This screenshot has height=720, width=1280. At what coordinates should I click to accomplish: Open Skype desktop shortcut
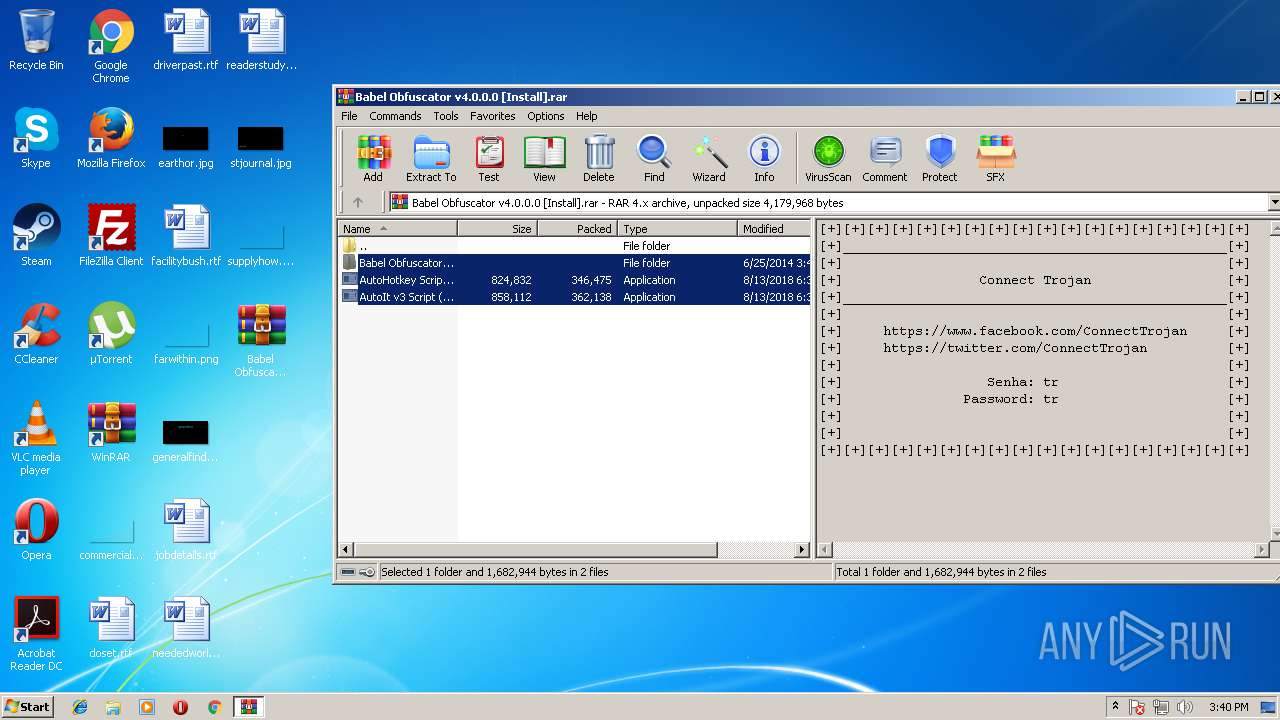point(36,139)
